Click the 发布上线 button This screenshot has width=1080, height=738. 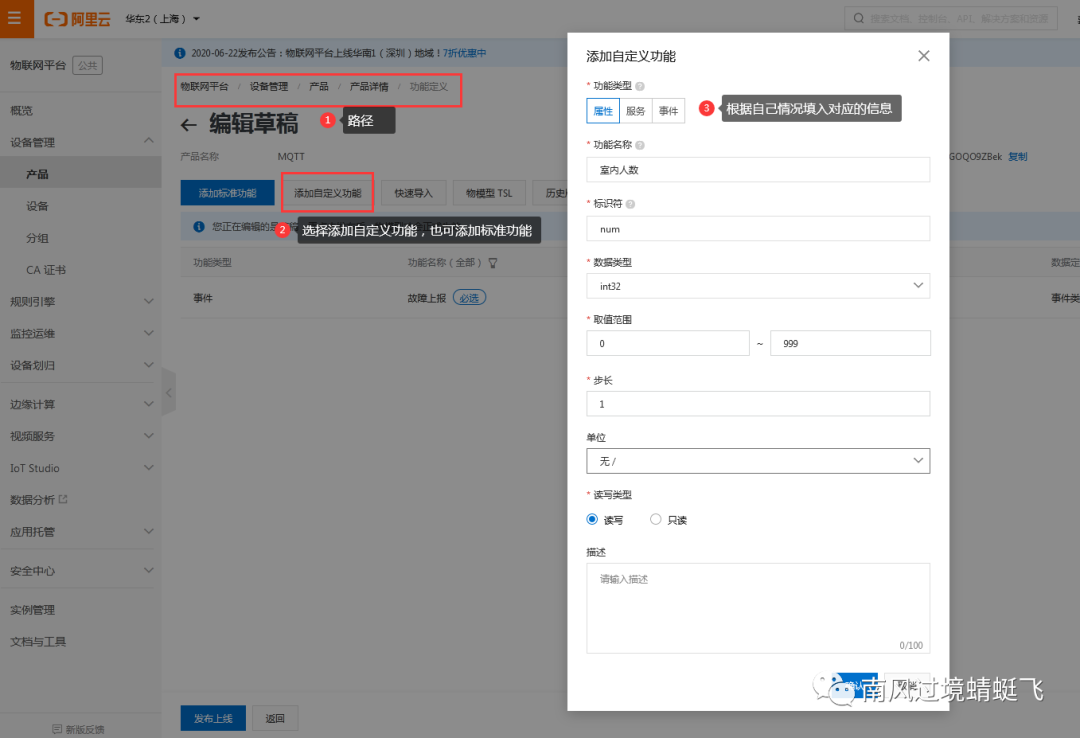213,718
